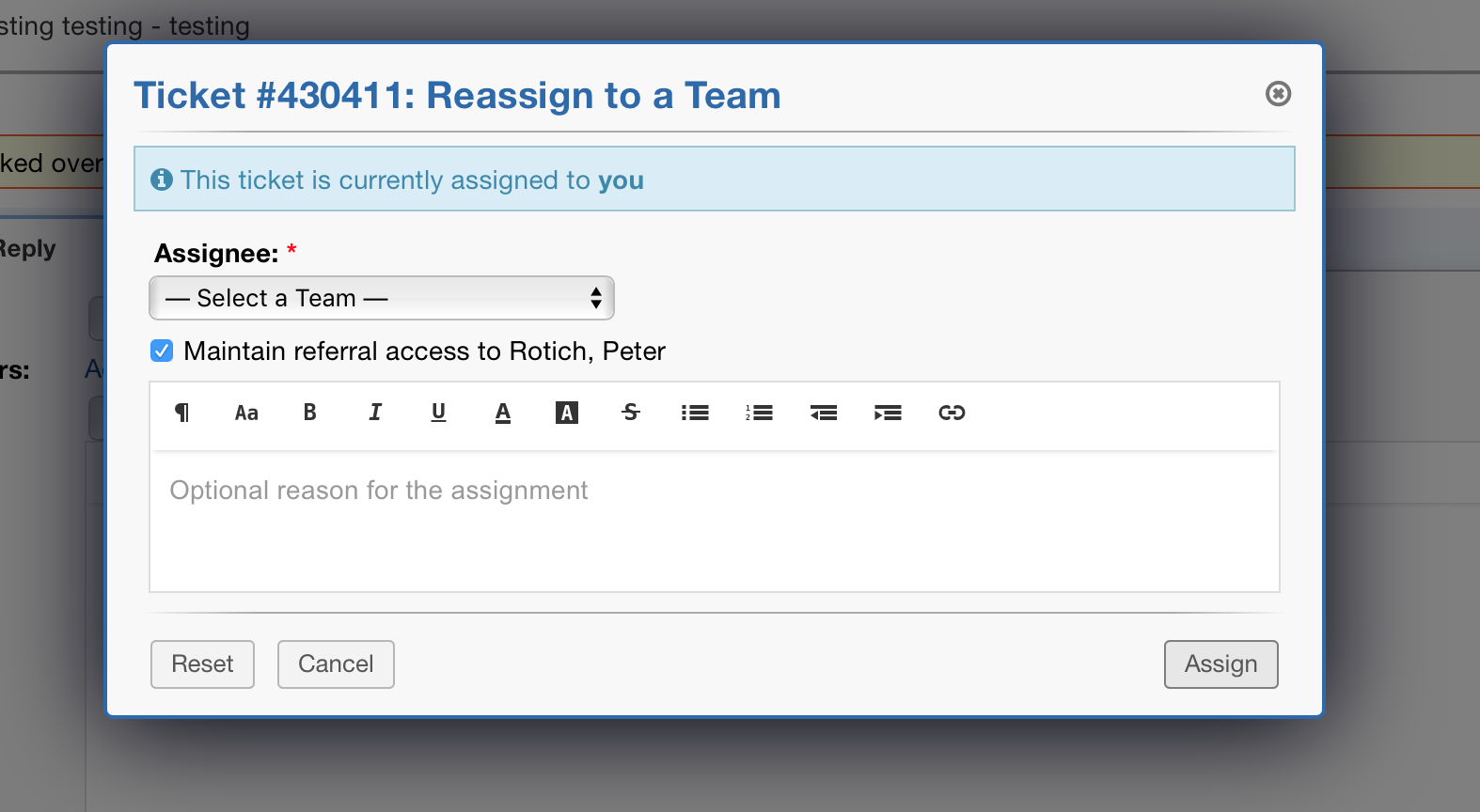Decrease the indent level
This screenshot has height=812, width=1480.
(x=824, y=413)
